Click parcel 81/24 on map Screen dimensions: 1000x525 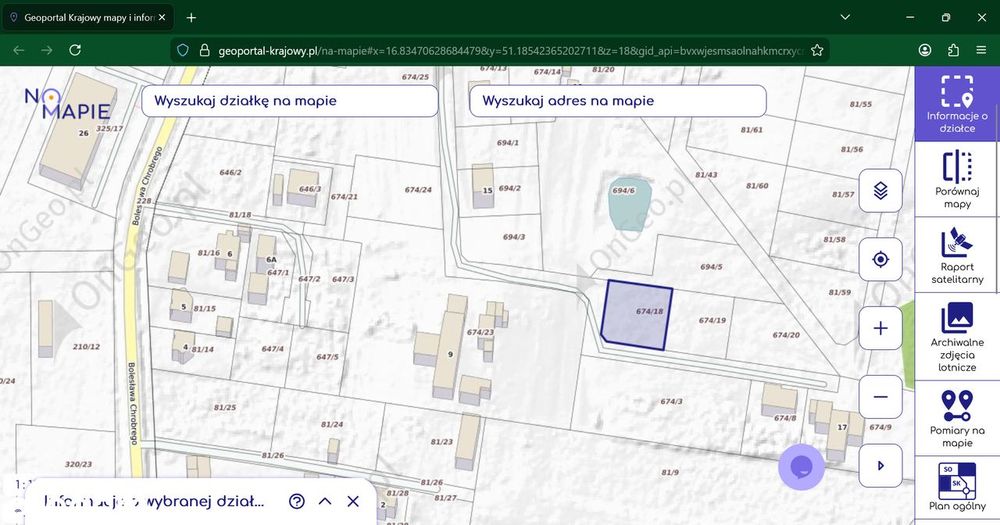[332, 424]
